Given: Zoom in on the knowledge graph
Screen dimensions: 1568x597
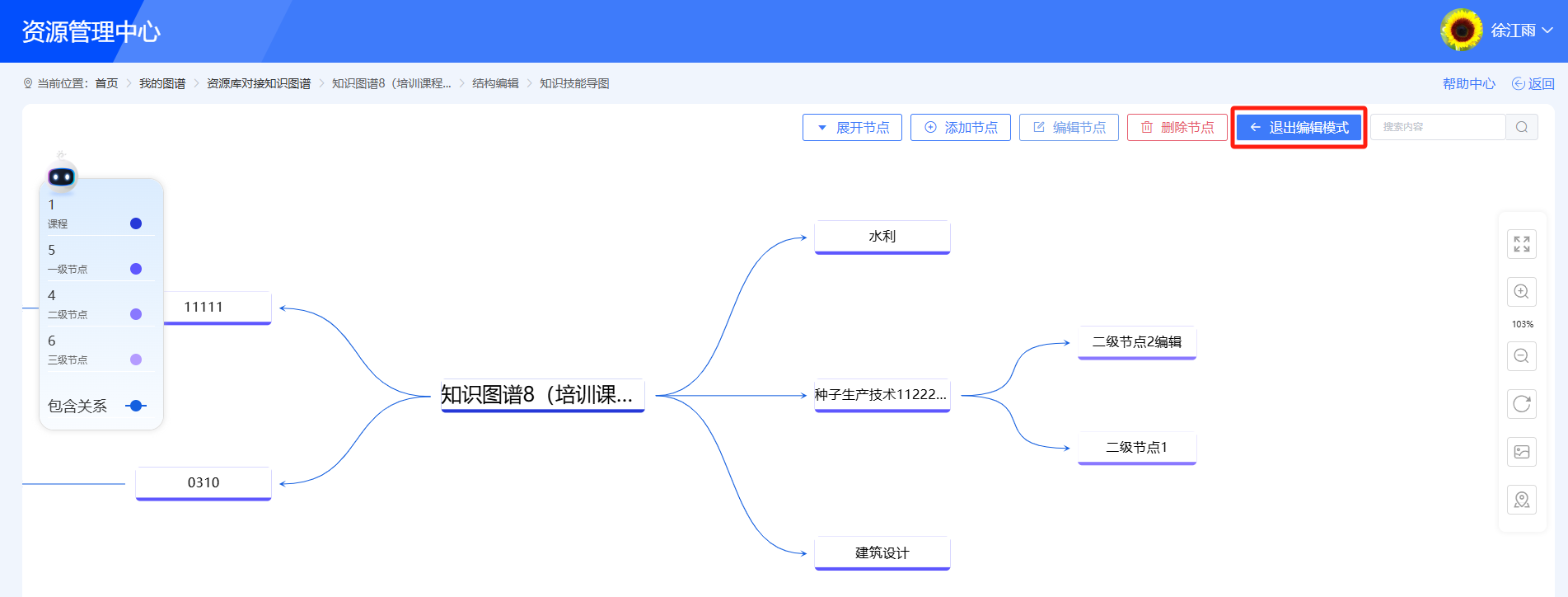Looking at the screenshot, I should pos(1521,292).
